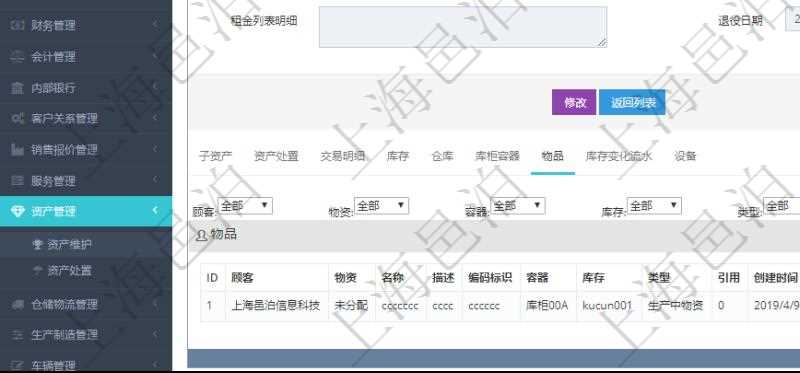Click the purple 修改 button
The width and height of the screenshot is (800, 373).
pyautogui.click(x=574, y=103)
